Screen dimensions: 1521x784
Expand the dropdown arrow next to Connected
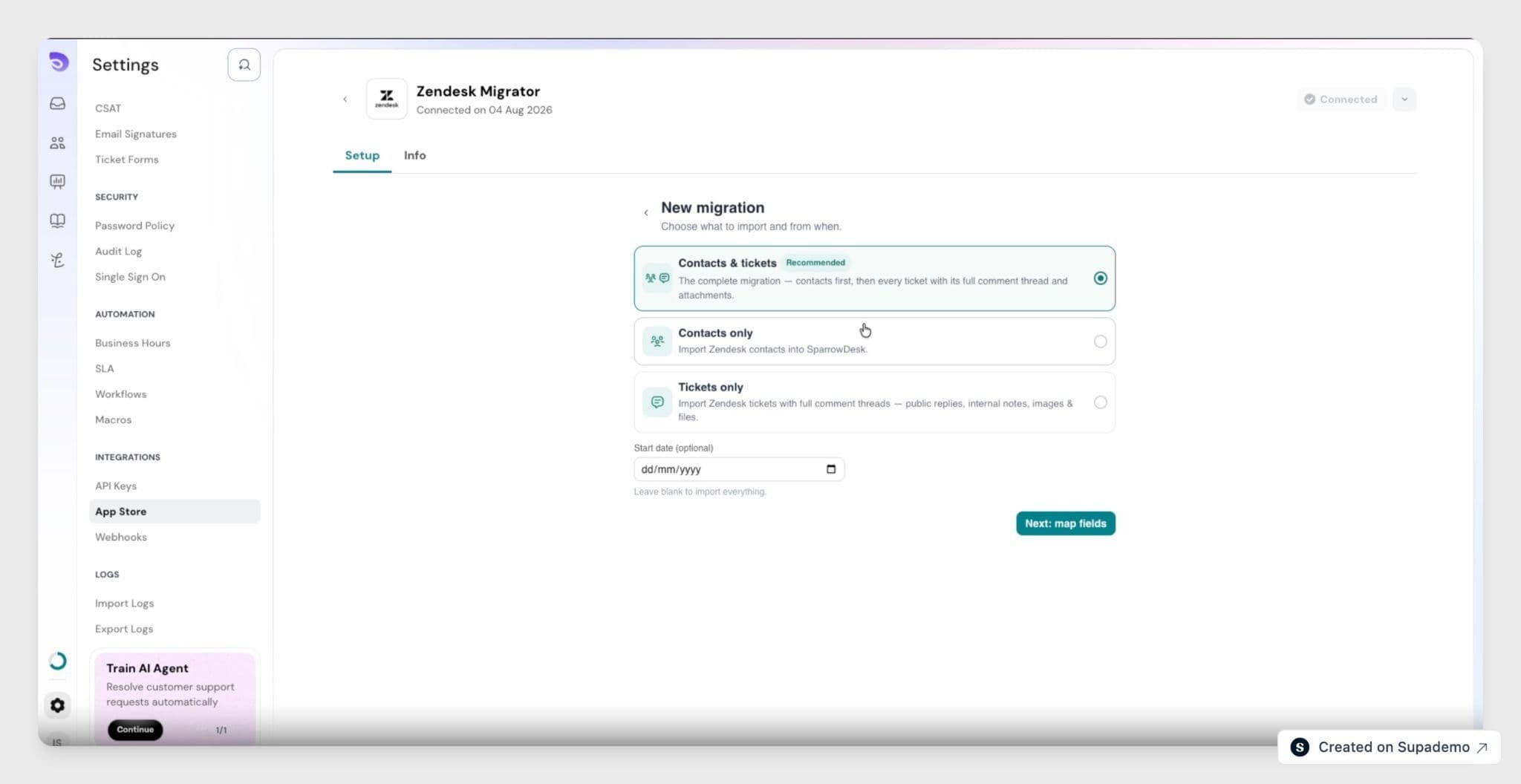tap(1404, 99)
